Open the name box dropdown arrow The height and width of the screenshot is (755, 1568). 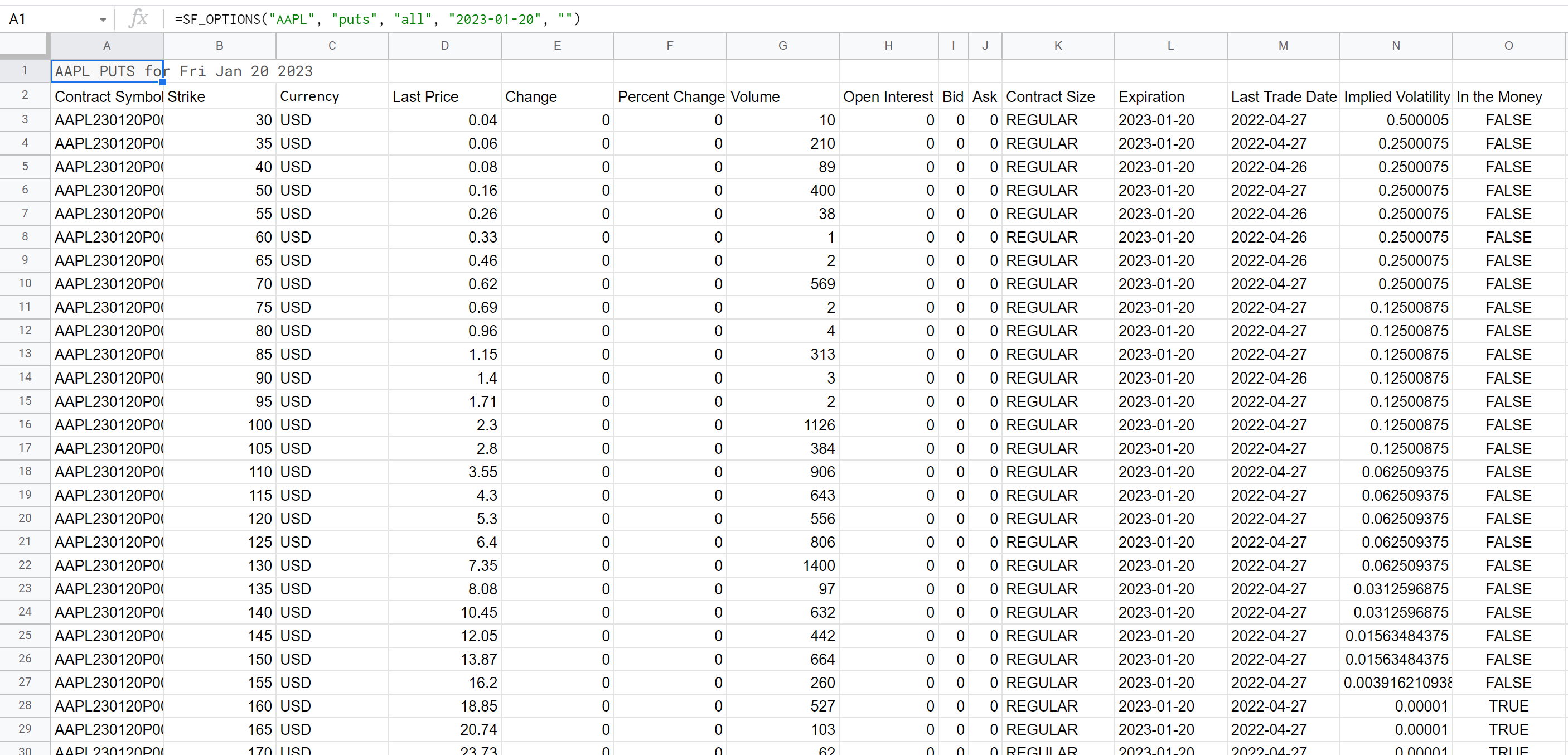coord(103,20)
